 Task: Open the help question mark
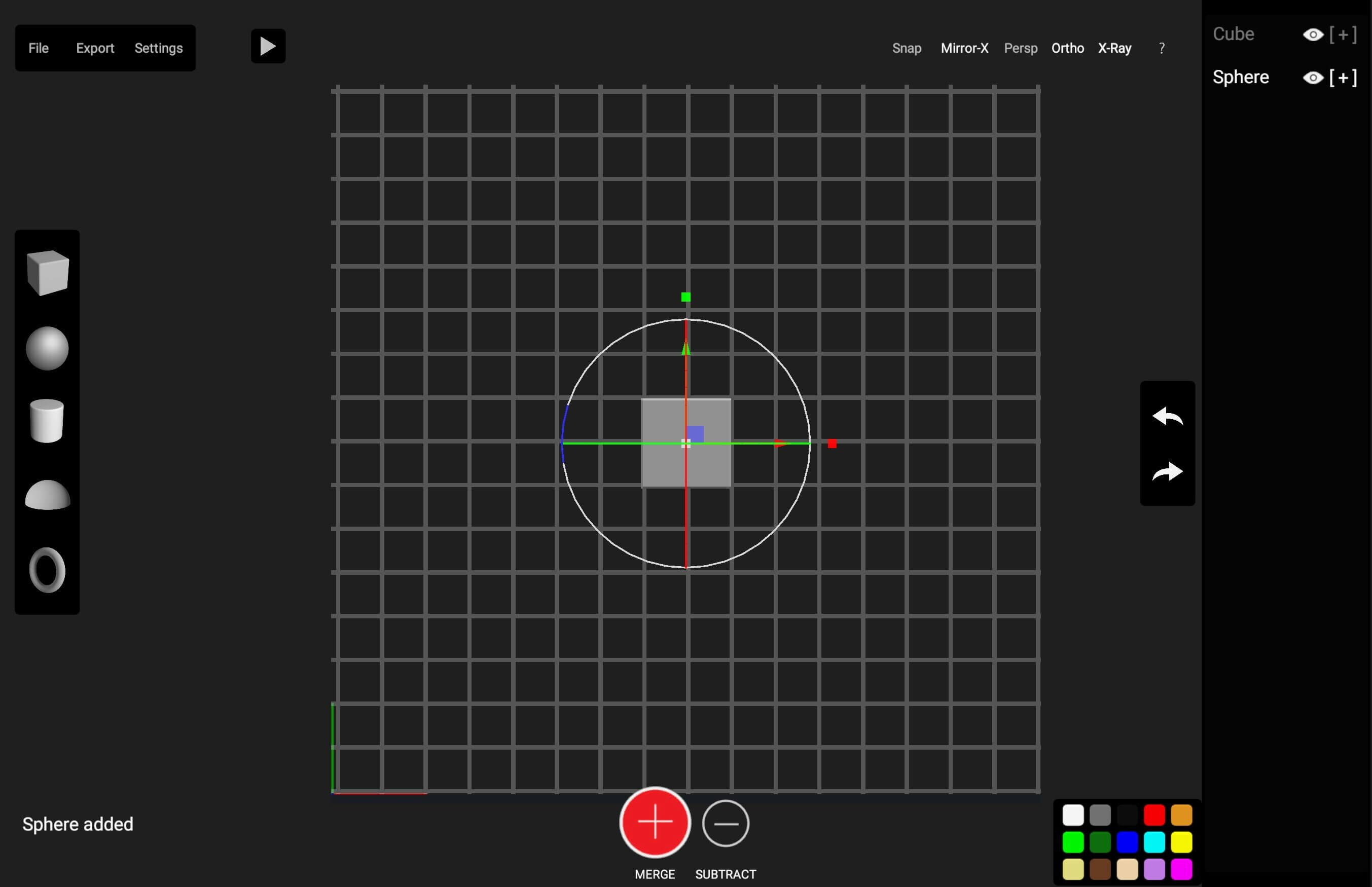[1162, 48]
